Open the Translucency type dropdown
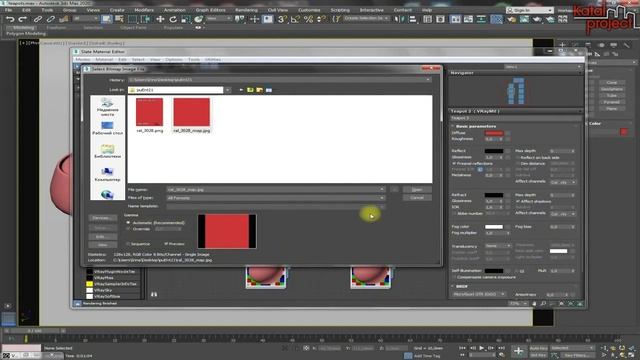The image size is (640, 360). (x=498, y=246)
